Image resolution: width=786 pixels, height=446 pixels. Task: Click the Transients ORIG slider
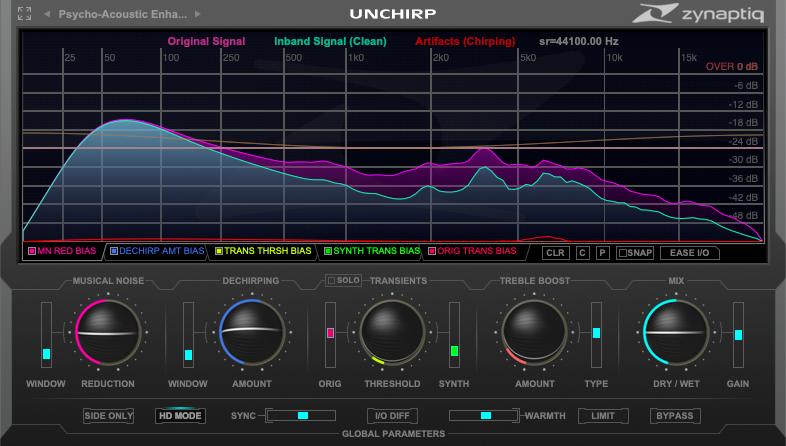pyautogui.click(x=330, y=335)
